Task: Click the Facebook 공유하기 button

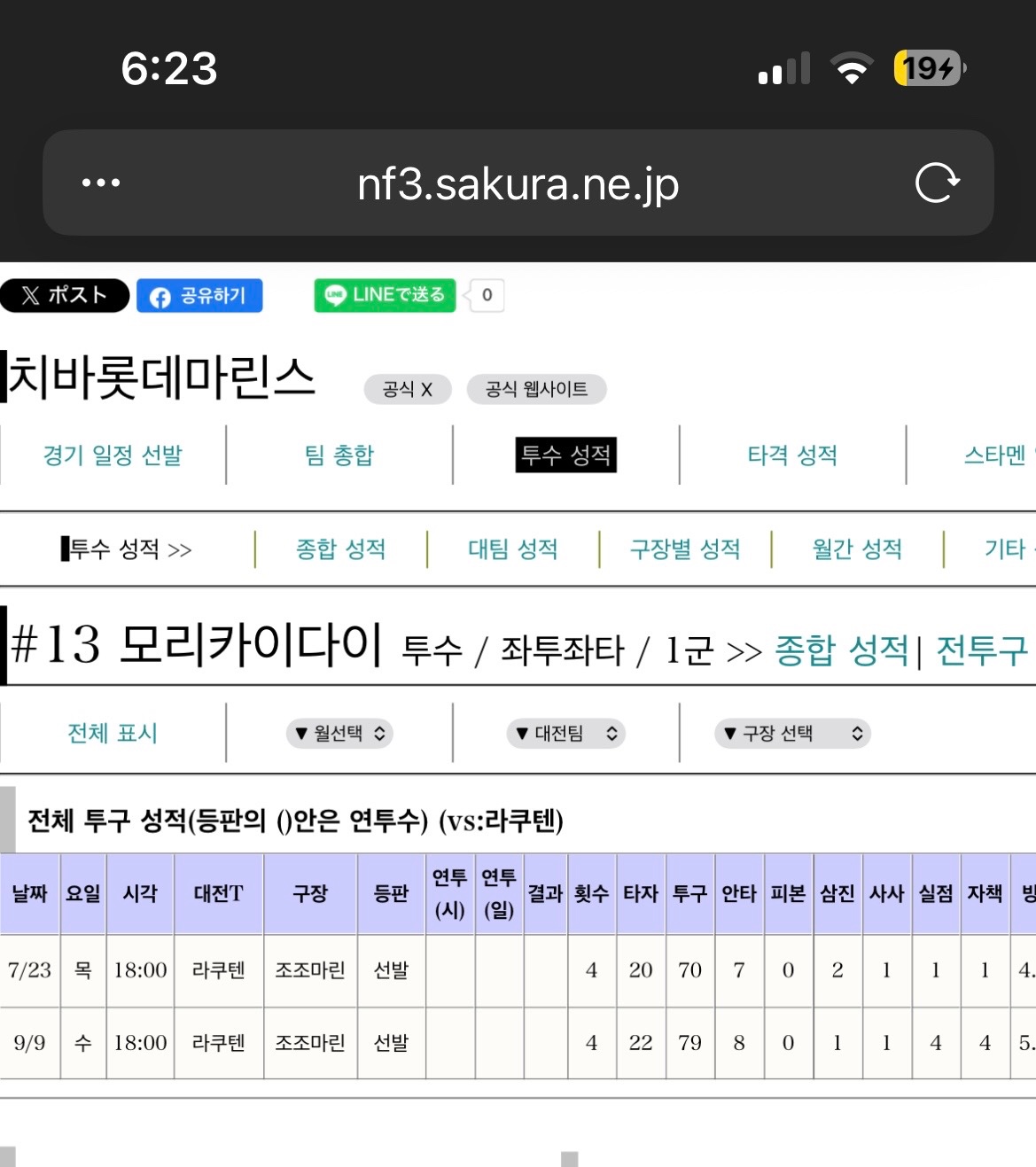Action: pos(199,295)
